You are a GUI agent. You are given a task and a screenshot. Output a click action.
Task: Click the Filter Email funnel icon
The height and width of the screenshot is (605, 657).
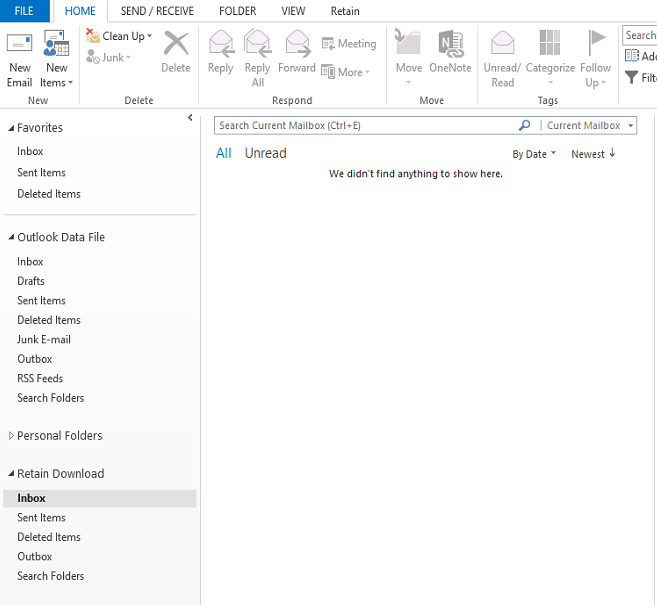(631, 77)
